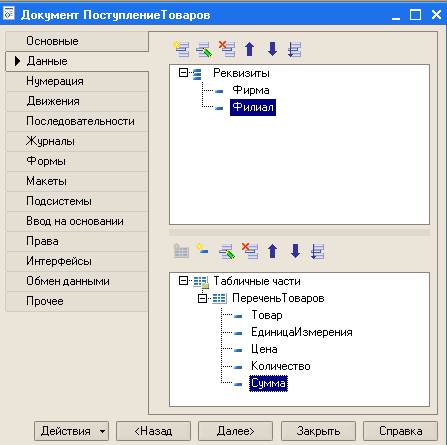
Task: Collapse the Реквизиты tree node
Action: pyautogui.click(x=183, y=72)
